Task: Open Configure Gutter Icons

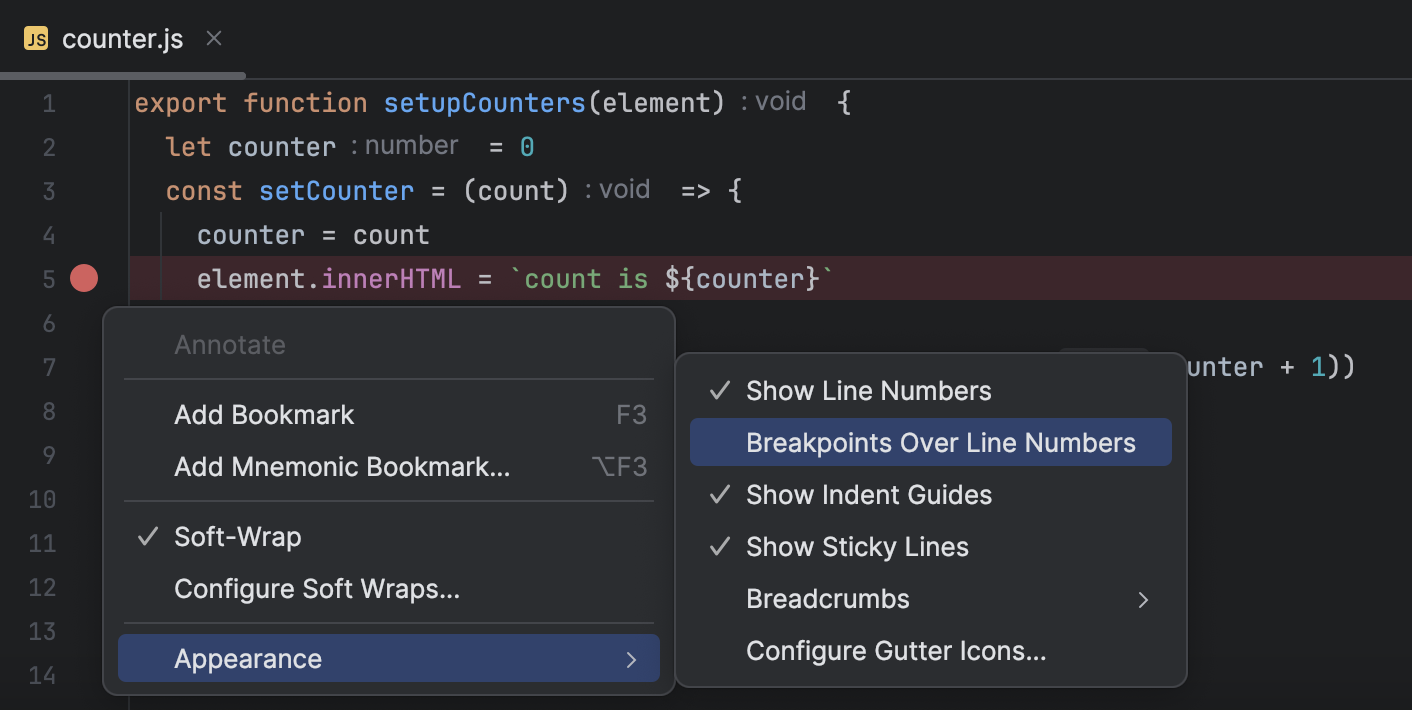Action: tap(895, 650)
